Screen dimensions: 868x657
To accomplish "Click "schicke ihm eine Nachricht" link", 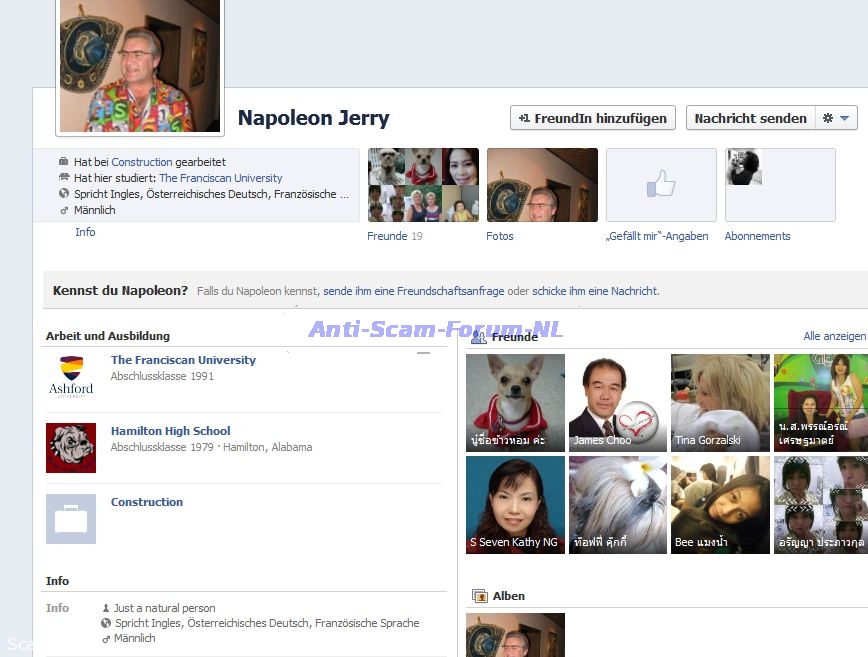I will click(x=594, y=291).
